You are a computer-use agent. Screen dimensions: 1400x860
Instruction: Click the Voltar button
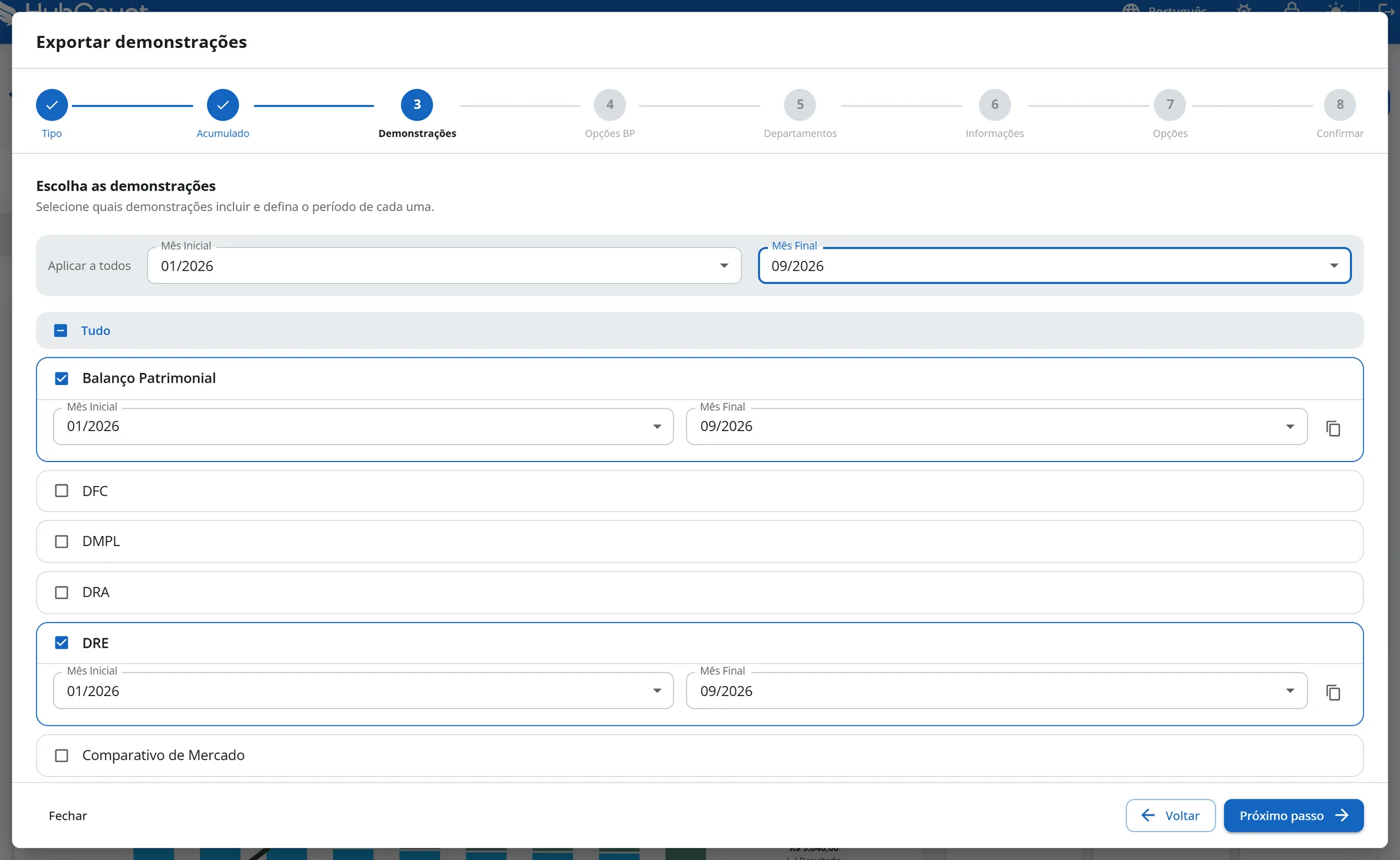(x=1170, y=816)
